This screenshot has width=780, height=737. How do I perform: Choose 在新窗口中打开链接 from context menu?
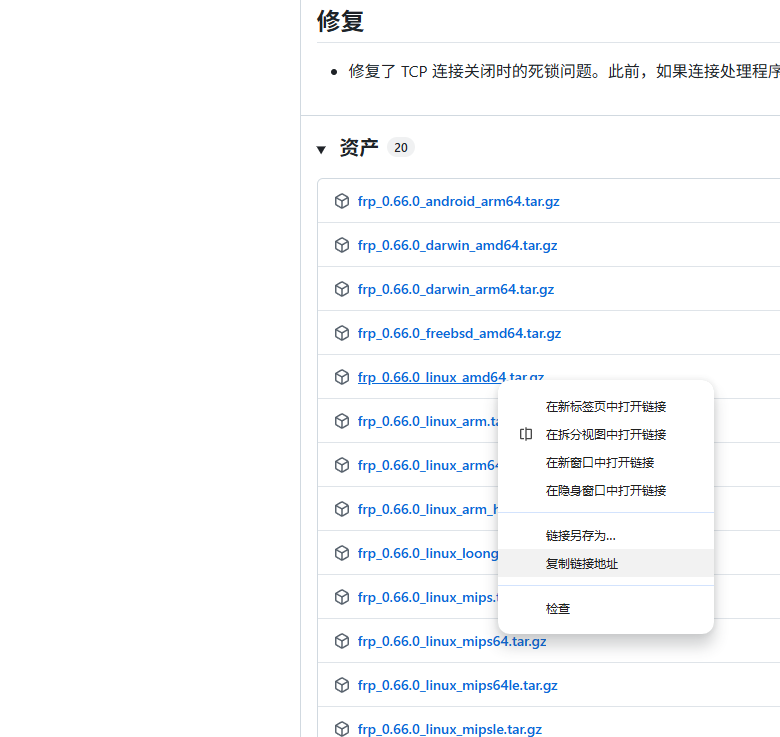tap(606, 463)
